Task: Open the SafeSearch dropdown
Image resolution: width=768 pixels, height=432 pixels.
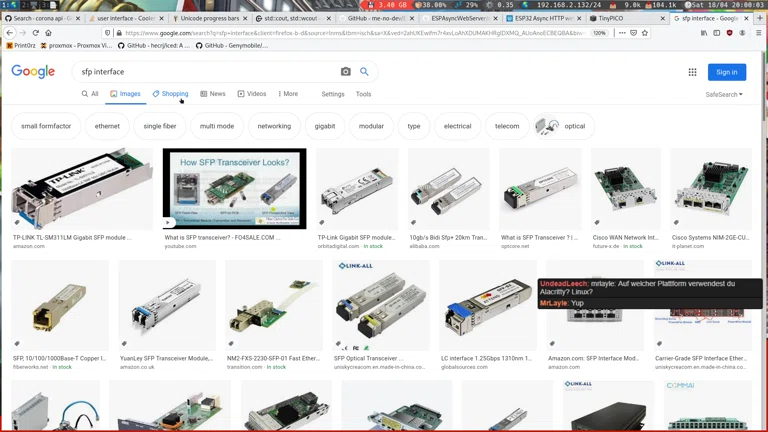Action: coord(724,95)
